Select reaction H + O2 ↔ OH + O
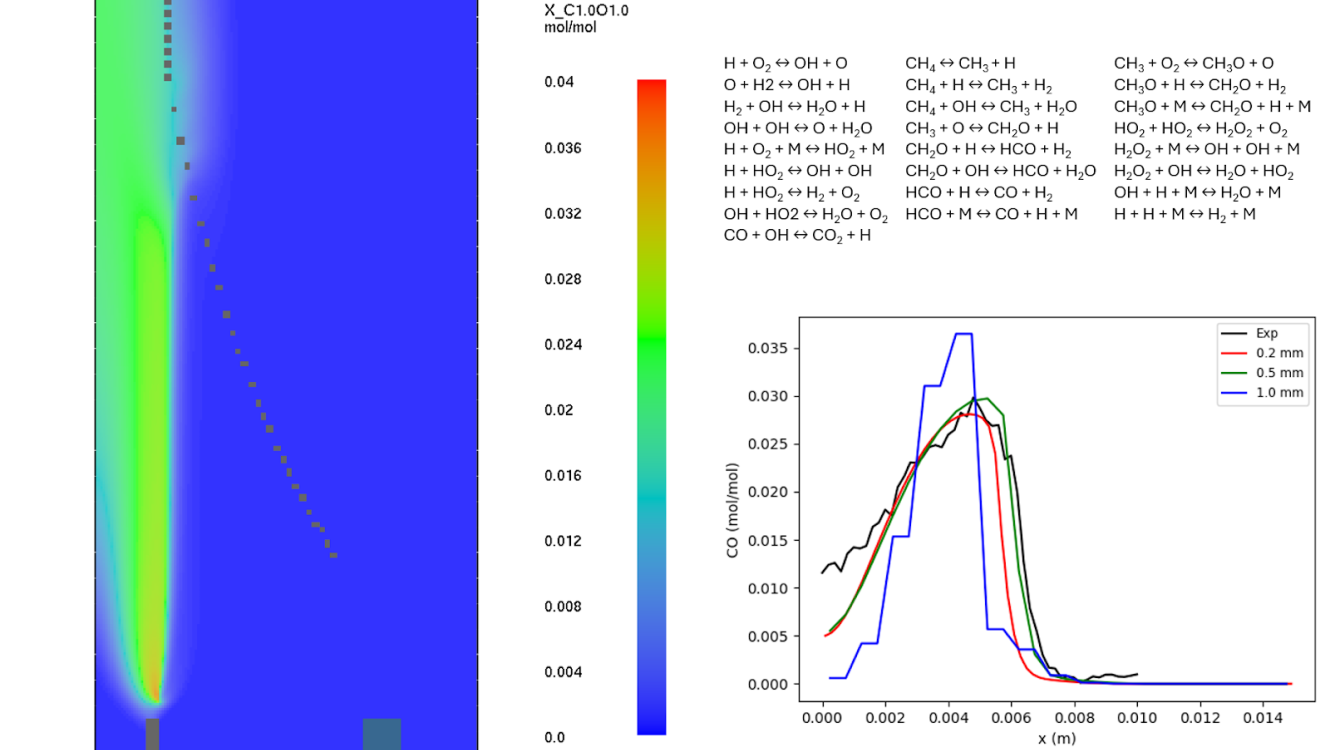1330x750 pixels. click(786, 63)
